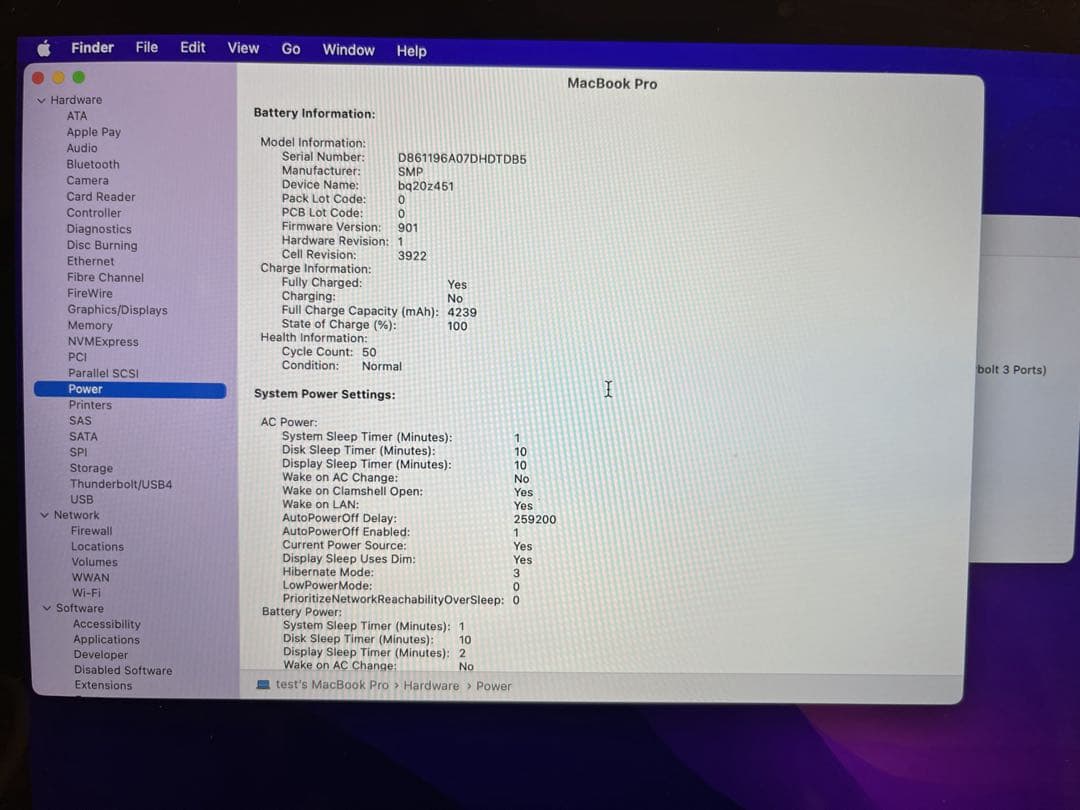
Task: Collapse the Hardware section
Action: pos(43,99)
